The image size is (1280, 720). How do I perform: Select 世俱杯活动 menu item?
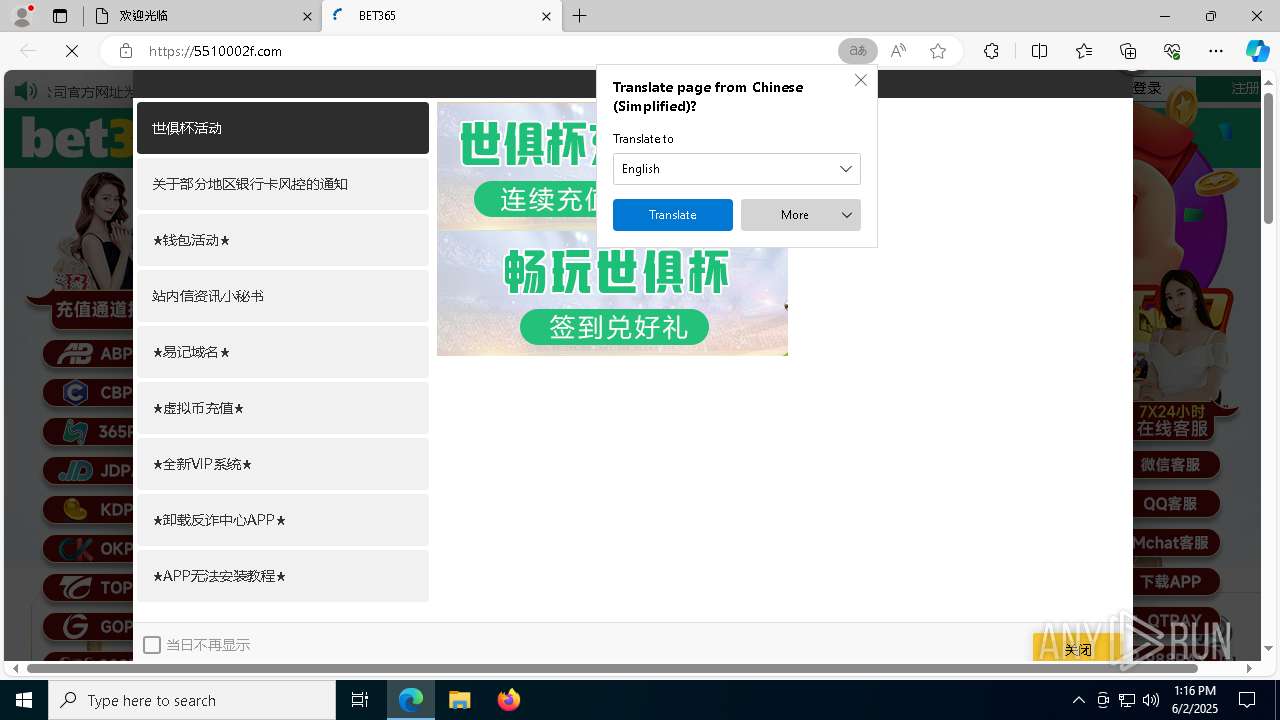point(283,128)
